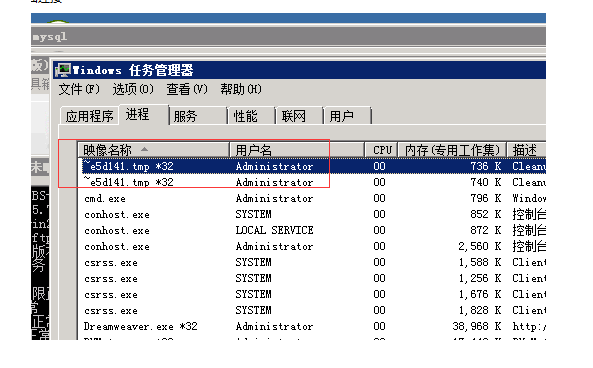Sort by 描述 column header

tap(526, 150)
